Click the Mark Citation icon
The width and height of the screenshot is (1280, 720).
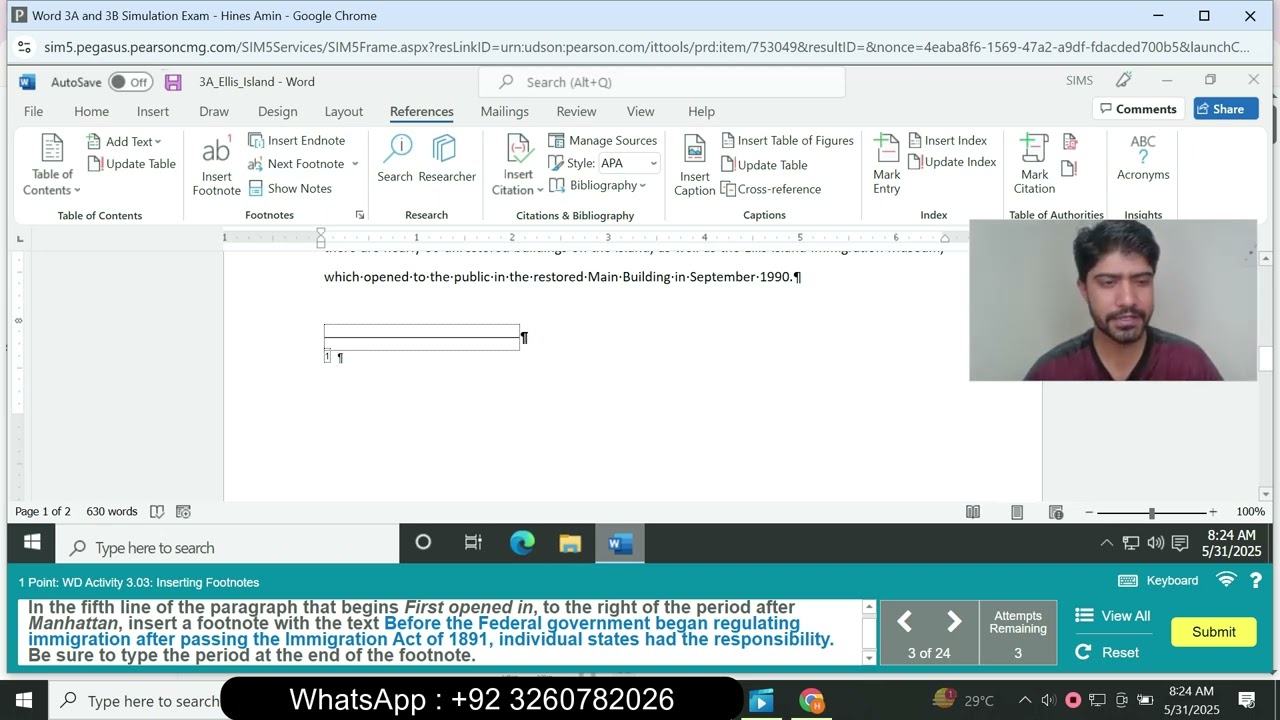click(x=1034, y=165)
